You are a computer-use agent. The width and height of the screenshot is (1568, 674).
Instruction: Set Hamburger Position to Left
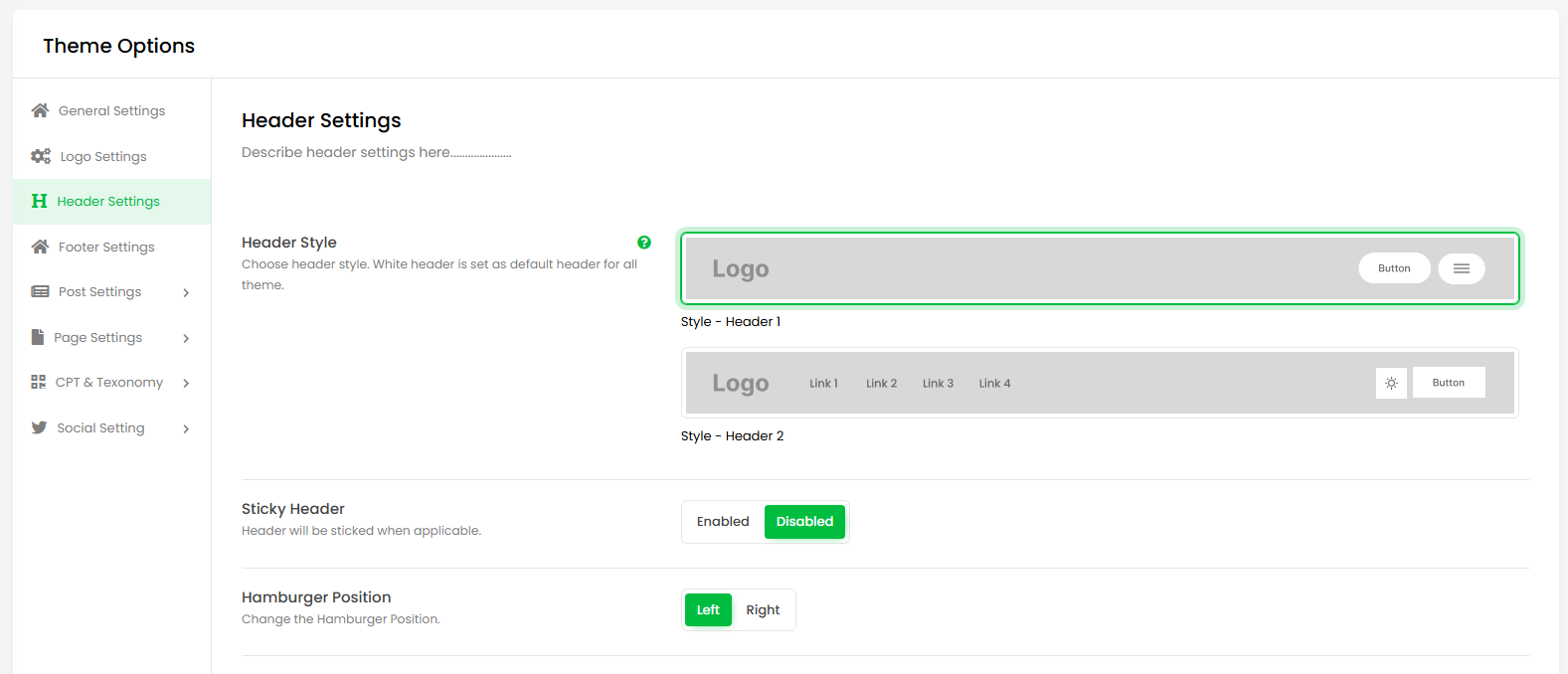pyautogui.click(x=708, y=610)
